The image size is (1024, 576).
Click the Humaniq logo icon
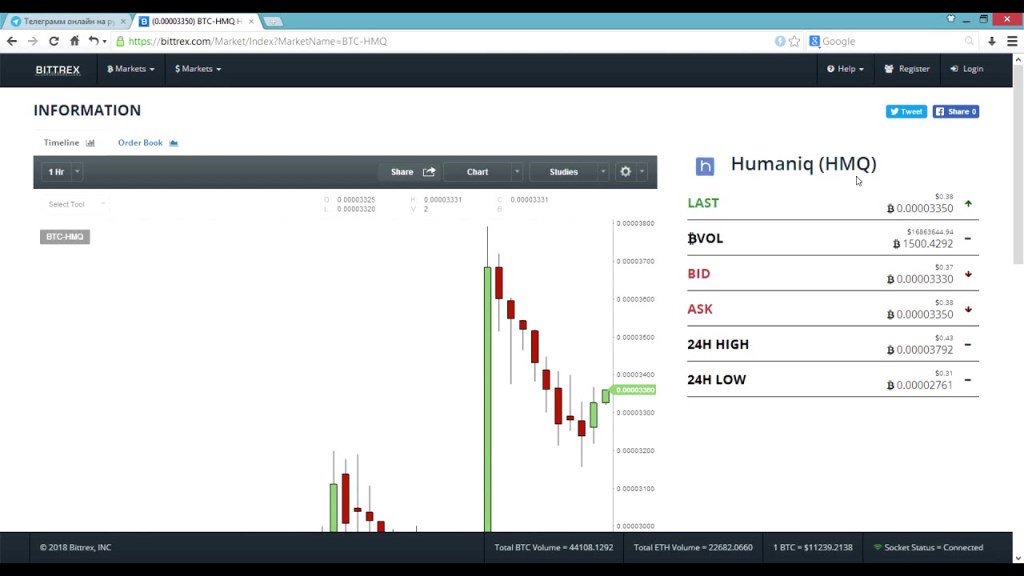[705, 166]
